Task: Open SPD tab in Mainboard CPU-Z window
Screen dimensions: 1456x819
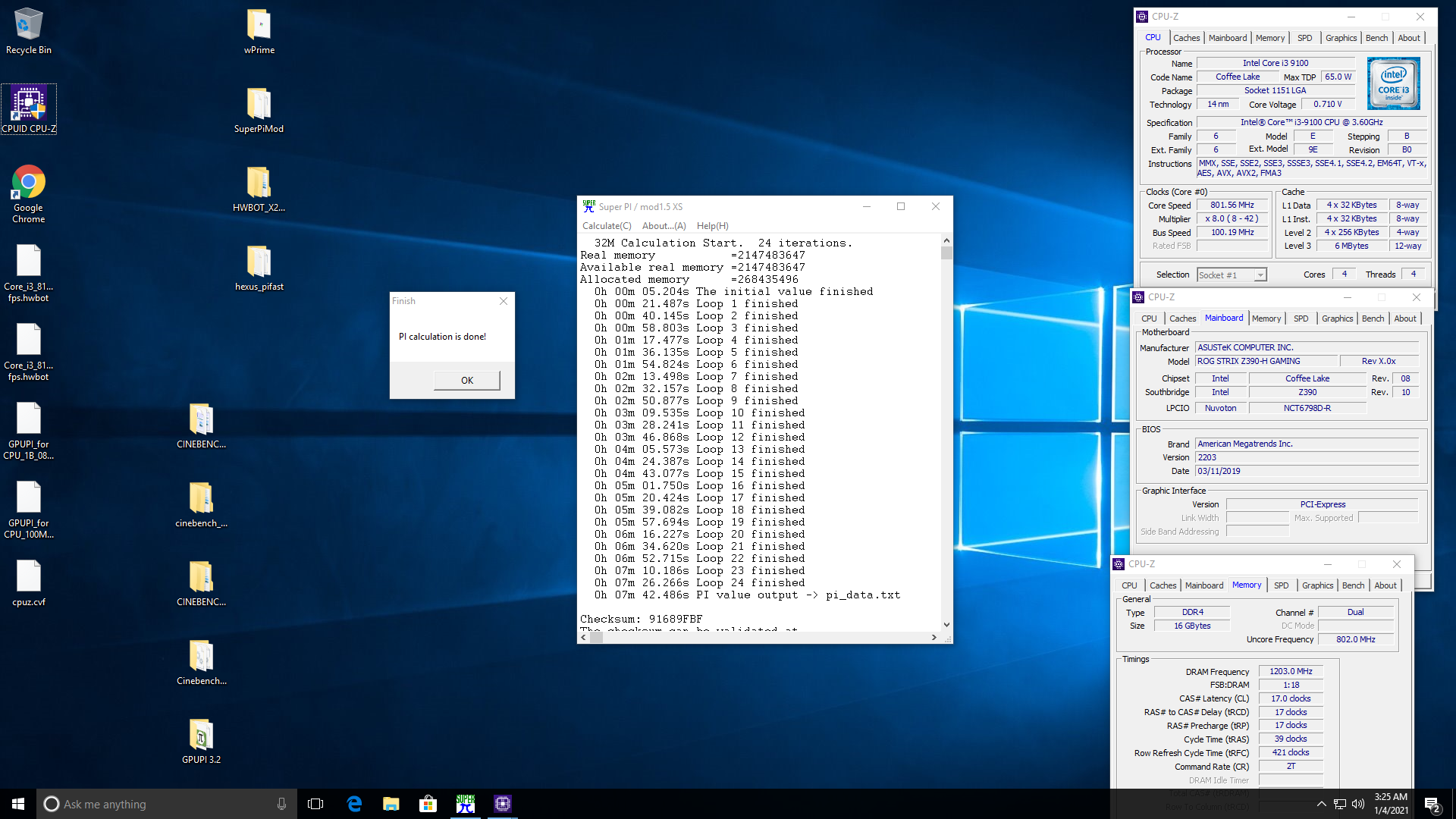Action: (x=1301, y=318)
